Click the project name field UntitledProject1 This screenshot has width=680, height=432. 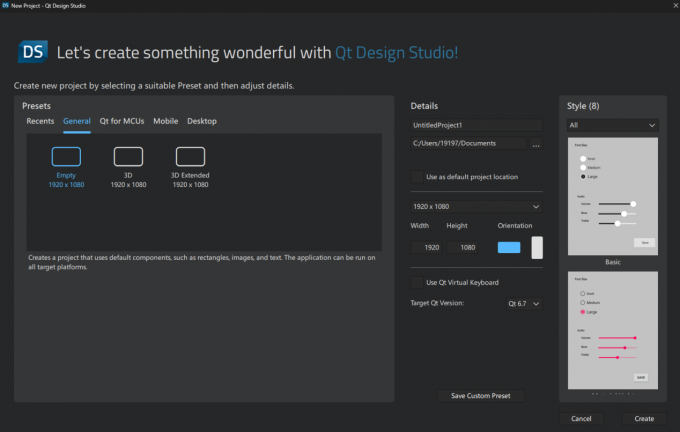(476, 125)
